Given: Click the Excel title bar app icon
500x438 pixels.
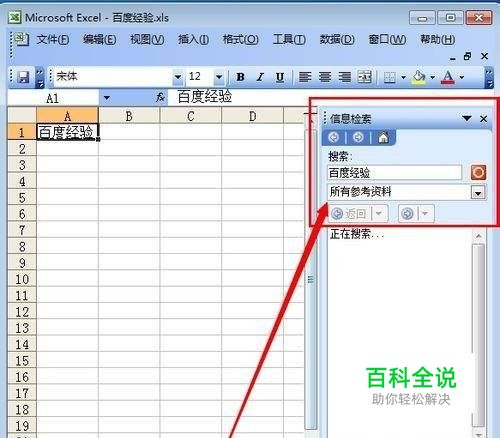Looking at the screenshot, I should click(x=15, y=17).
